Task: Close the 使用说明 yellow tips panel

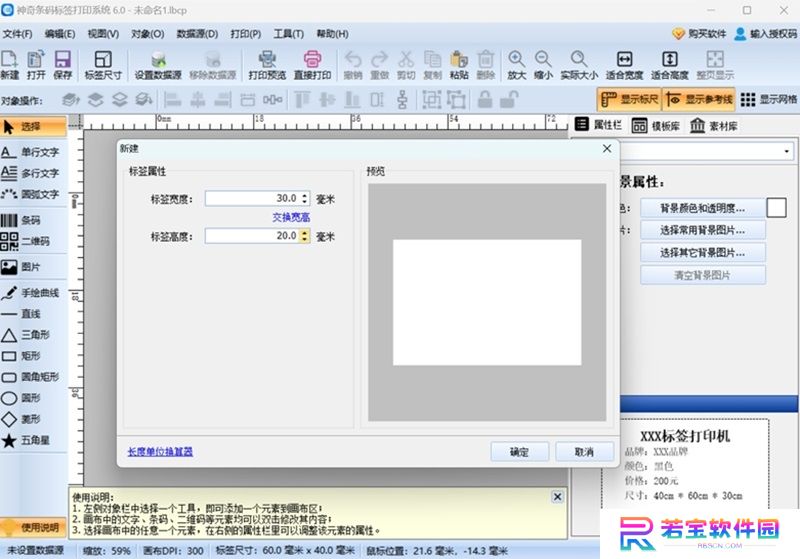Action: 557,497
